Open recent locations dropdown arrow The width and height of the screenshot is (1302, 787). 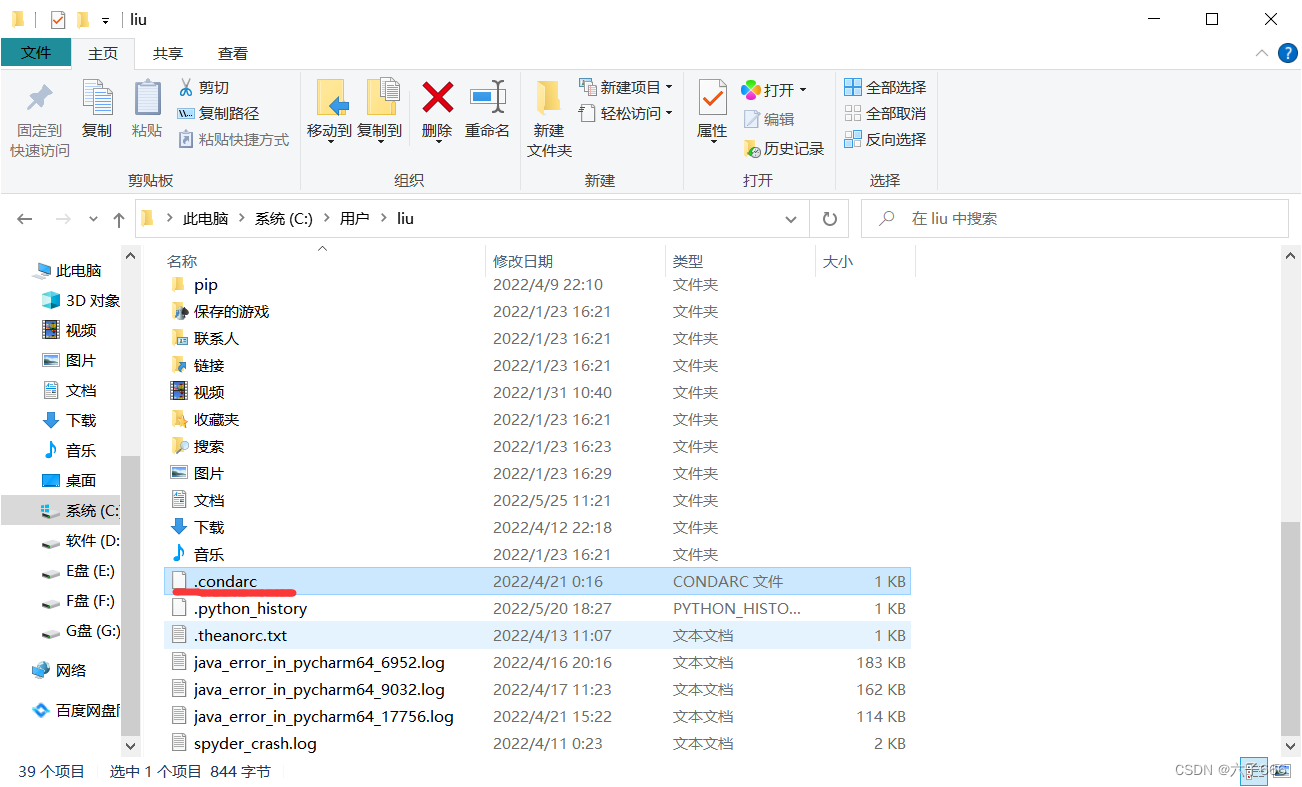[94, 219]
